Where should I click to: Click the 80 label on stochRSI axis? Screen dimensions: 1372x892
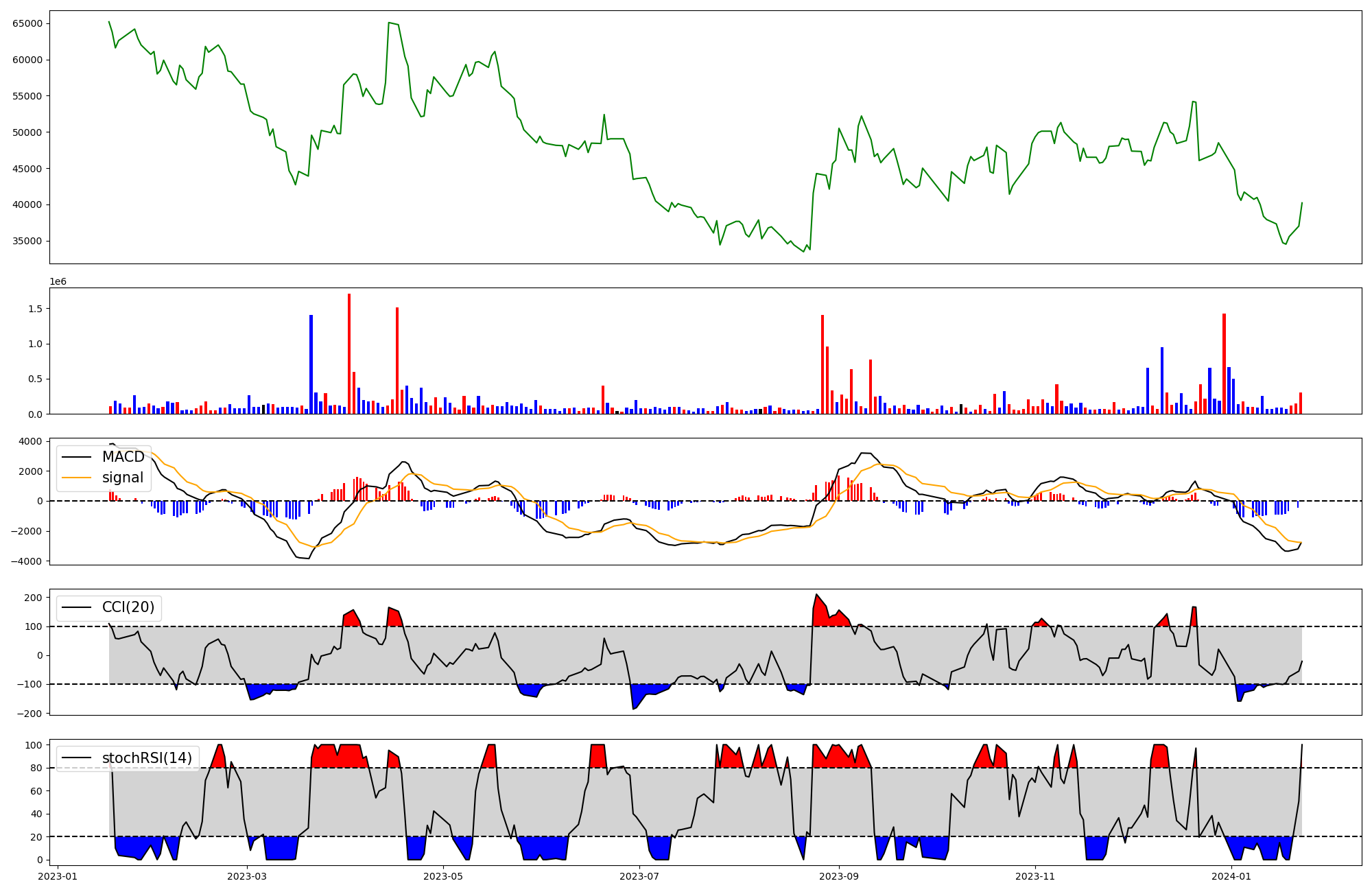pos(36,768)
